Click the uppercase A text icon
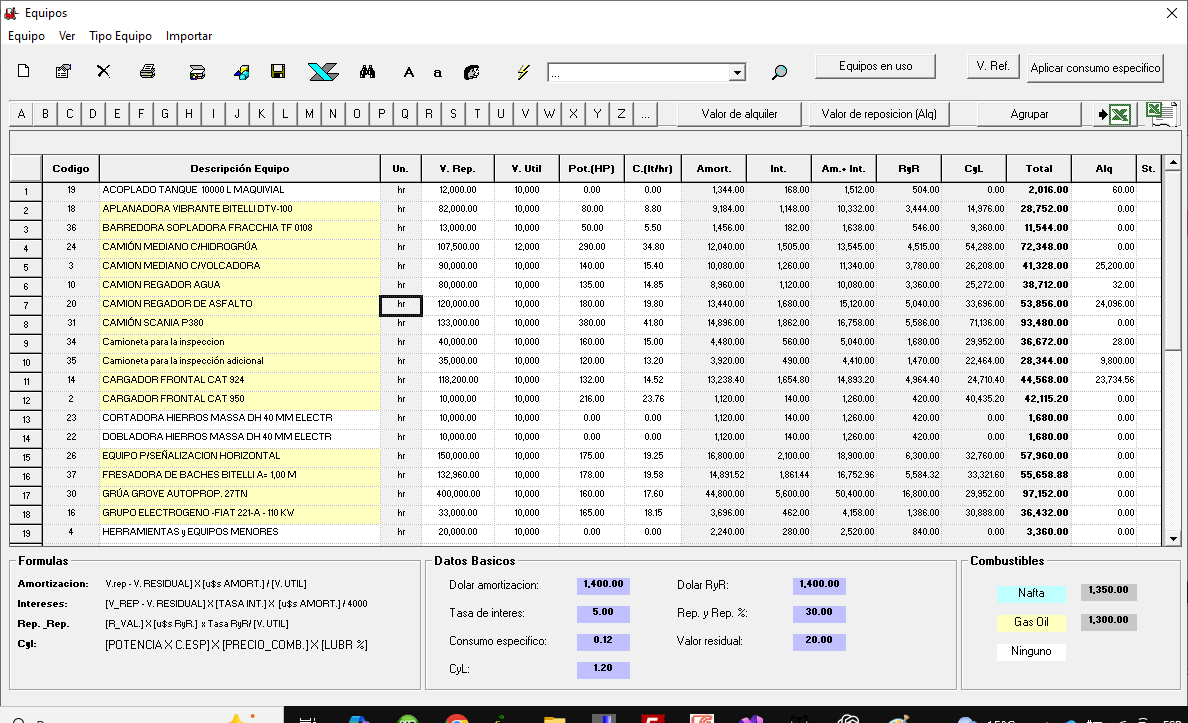 point(409,72)
